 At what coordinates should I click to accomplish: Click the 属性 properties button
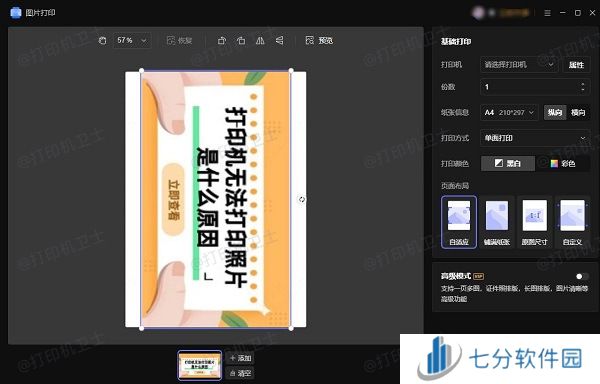click(x=576, y=65)
